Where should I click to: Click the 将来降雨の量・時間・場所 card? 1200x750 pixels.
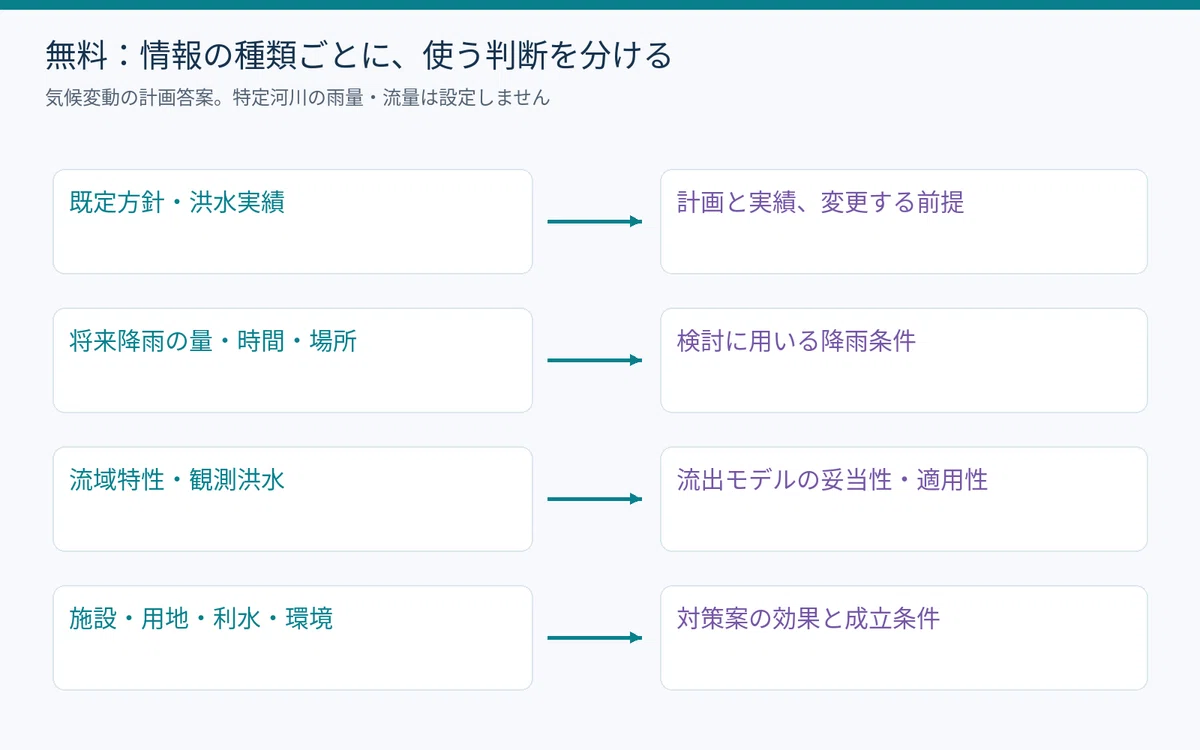click(x=293, y=360)
